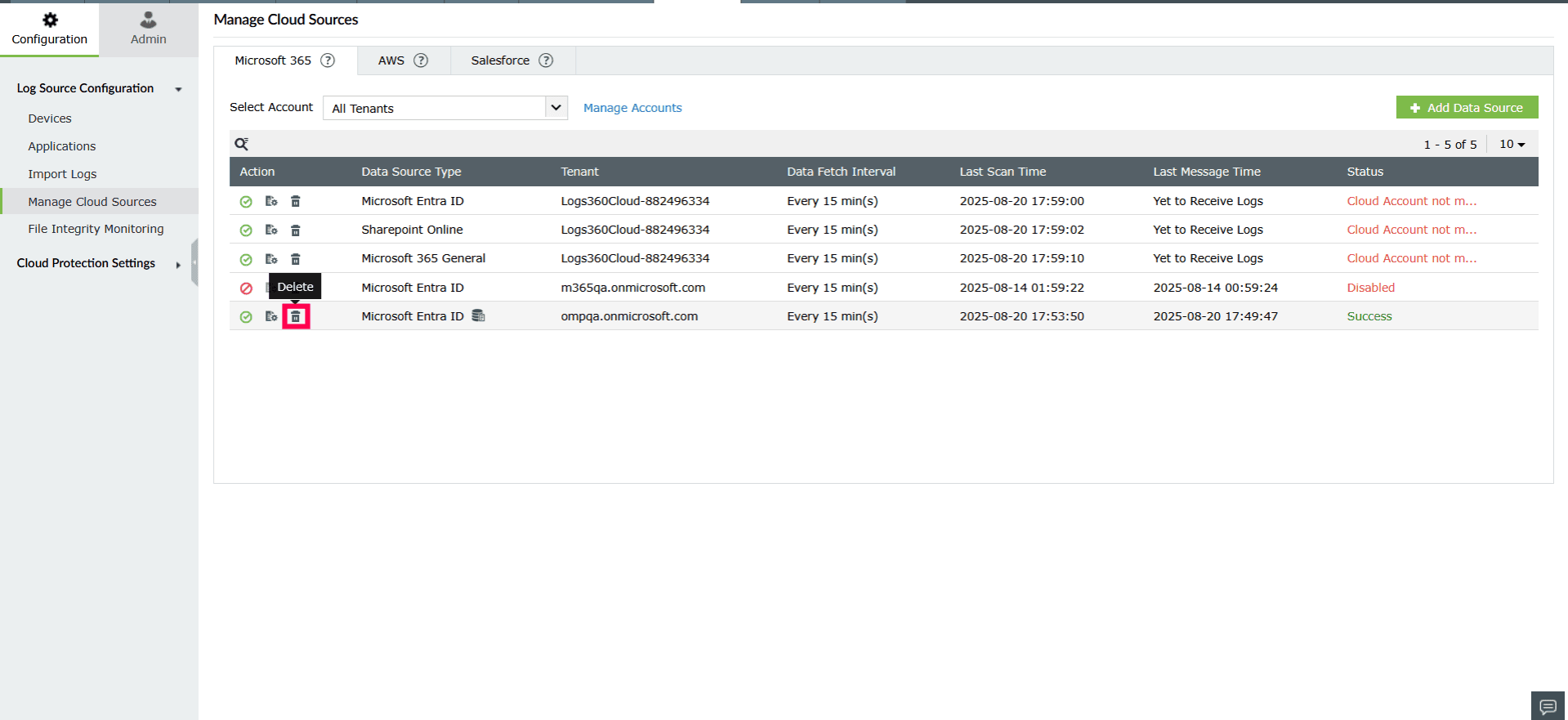
Task: Delete the ompqa.onmicrosoft.com data source
Action: pyautogui.click(x=296, y=316)
